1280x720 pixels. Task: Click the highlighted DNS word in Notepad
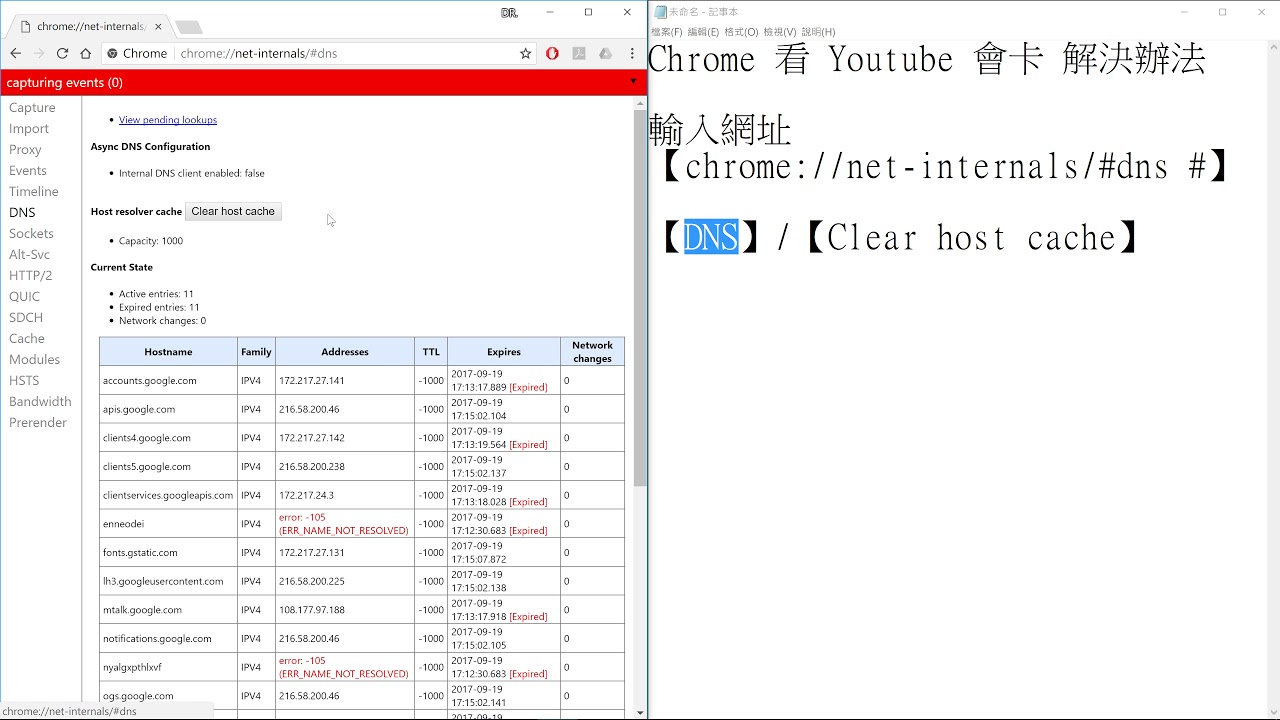pyautogui.click(x=710, y=238)
